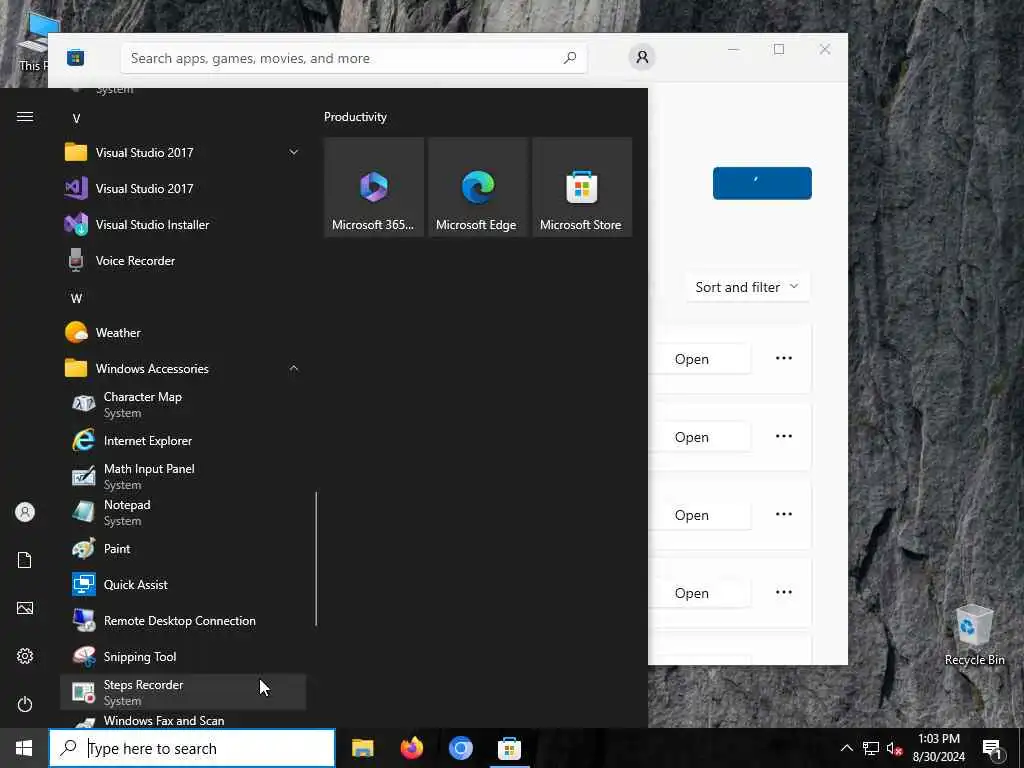Click the Start menu app list scrollbar
The height and width of the screenshot is (768, 1024).
[316, 559]
